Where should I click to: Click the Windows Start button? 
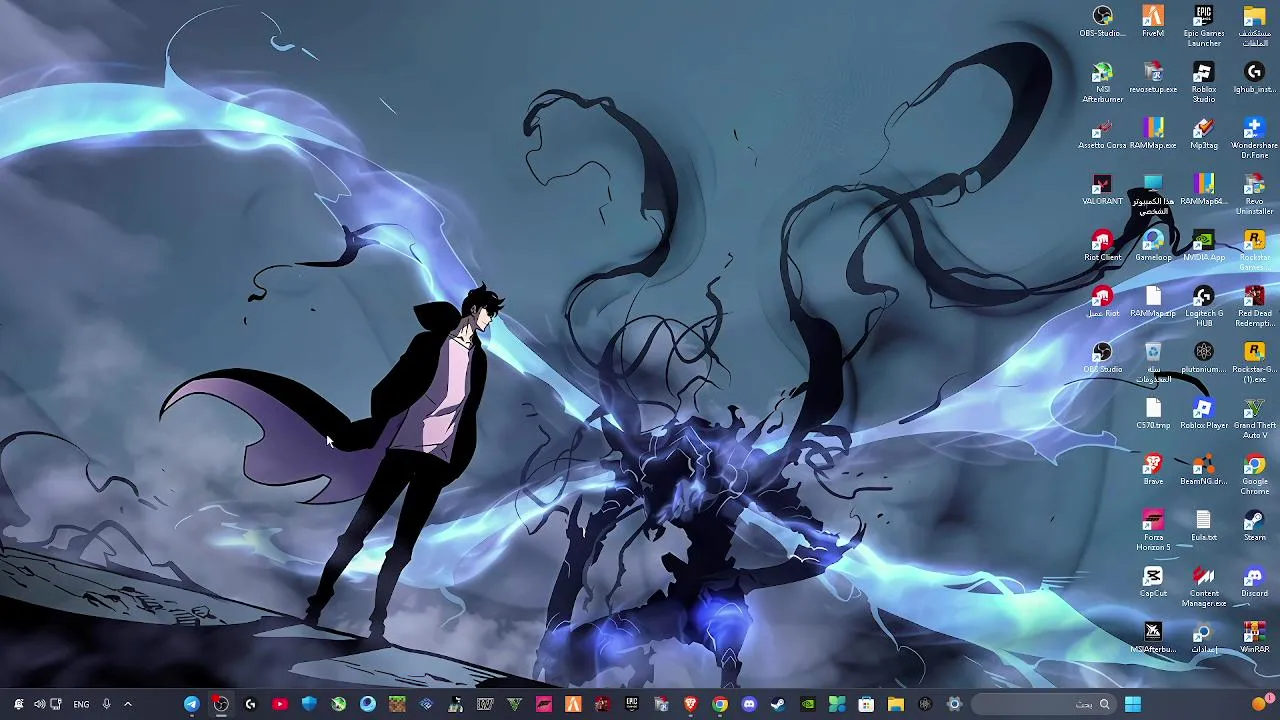coord(1132,704)
